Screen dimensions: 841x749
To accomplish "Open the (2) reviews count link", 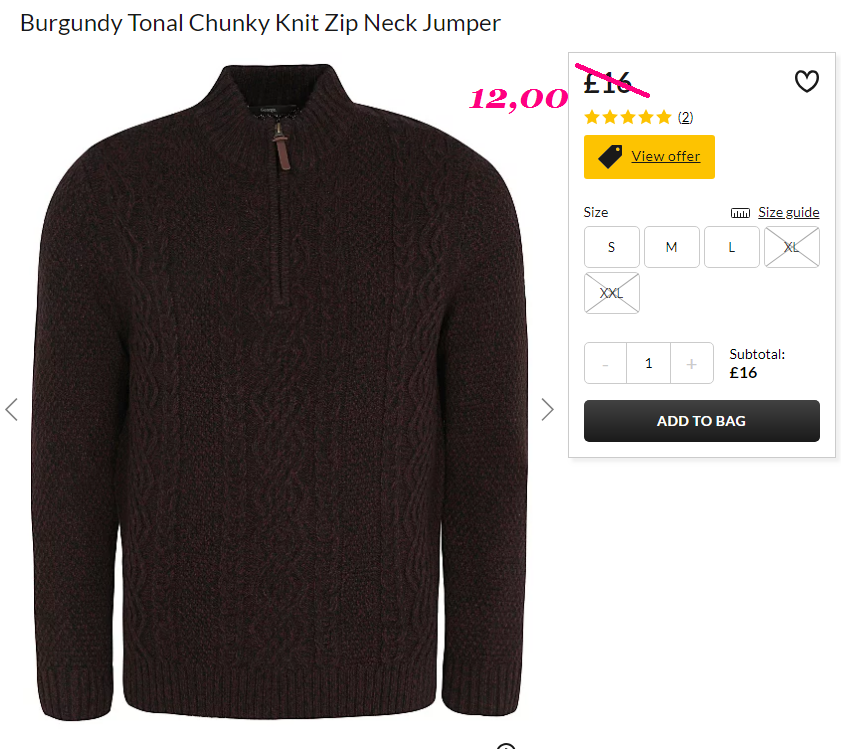I will [x=685, y=117].
